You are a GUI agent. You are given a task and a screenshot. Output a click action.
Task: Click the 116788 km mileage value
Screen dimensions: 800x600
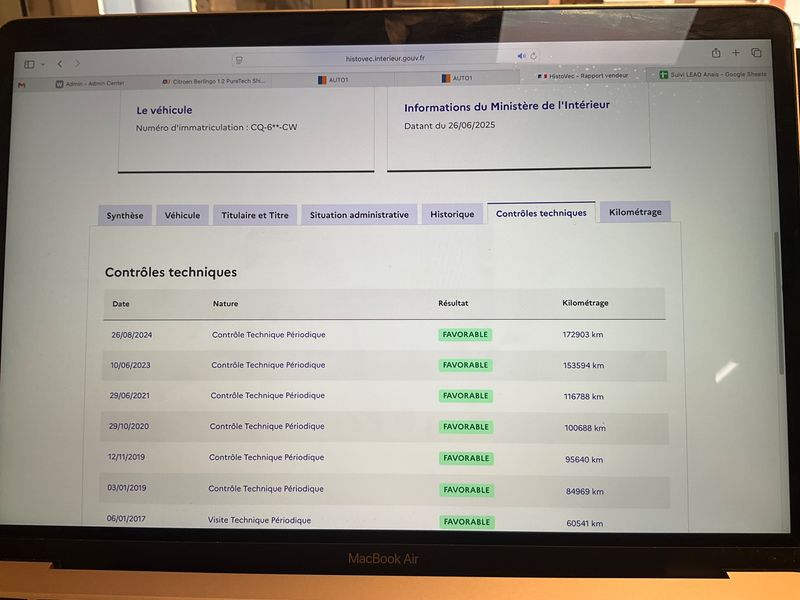(584, 396)
